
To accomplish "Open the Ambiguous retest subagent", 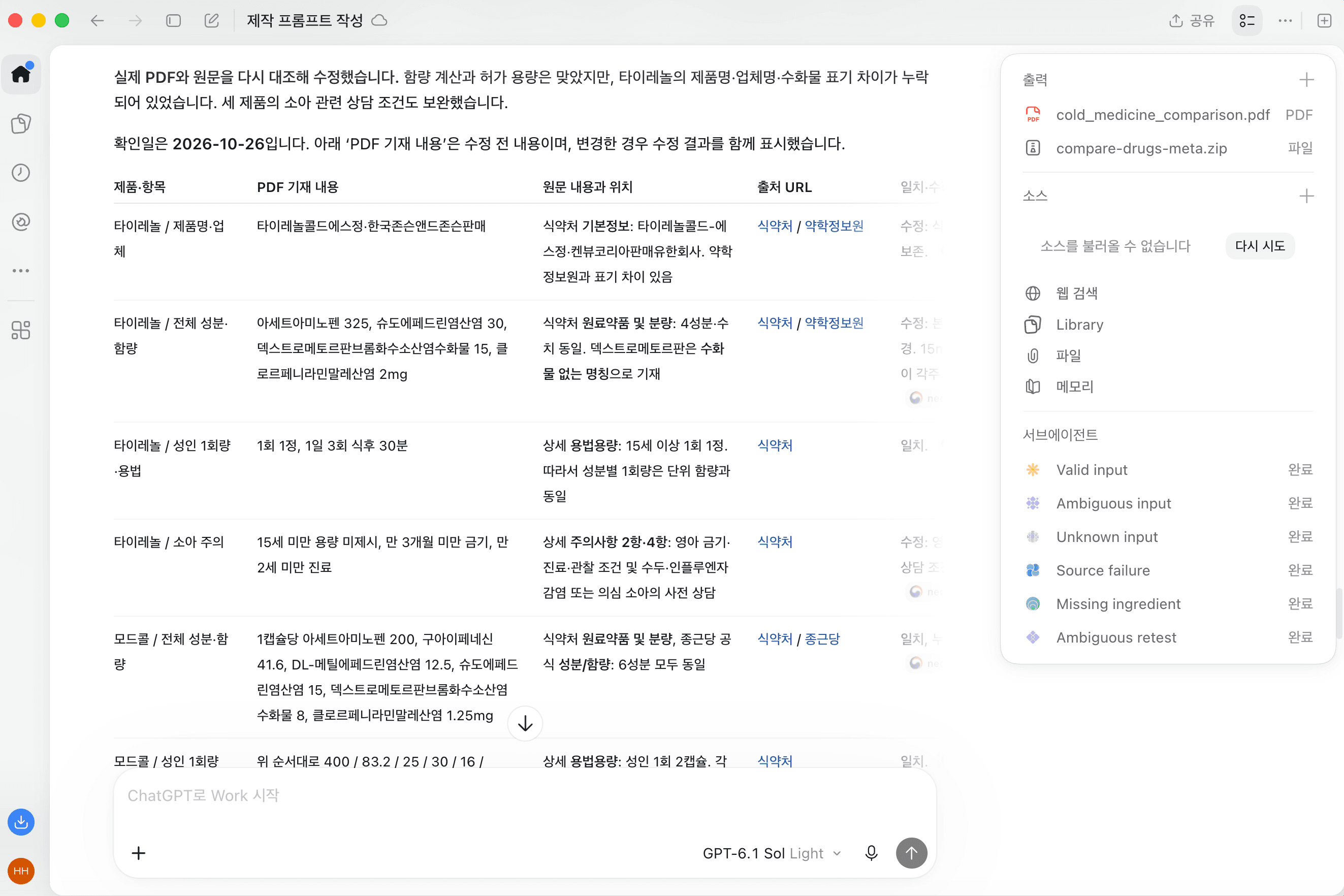I will [x=1167, y=637].
